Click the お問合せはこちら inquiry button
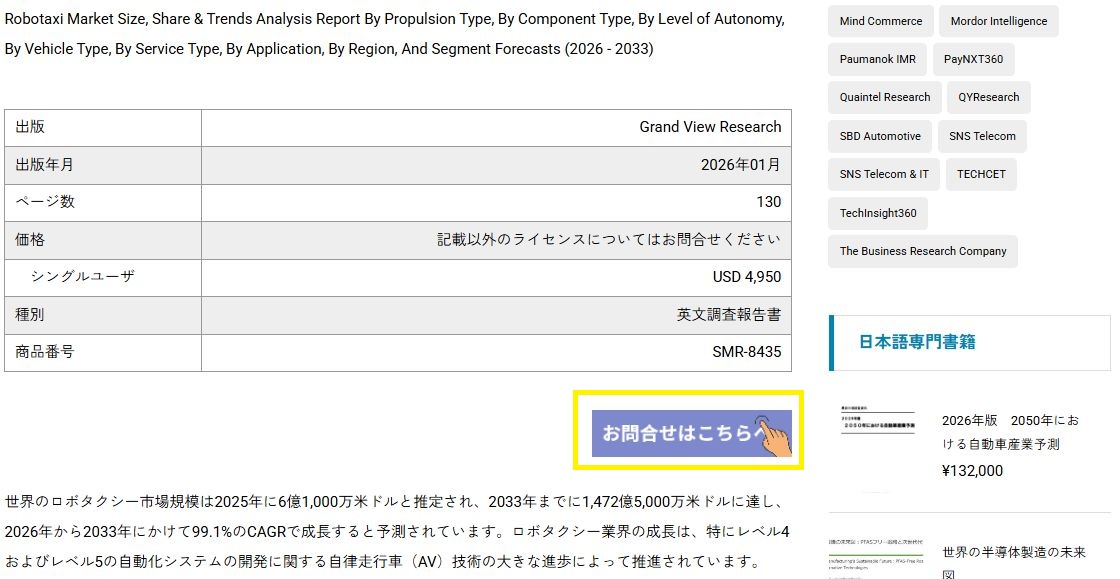The height and width of the screenshot is (579, 1120). [691, 433]
